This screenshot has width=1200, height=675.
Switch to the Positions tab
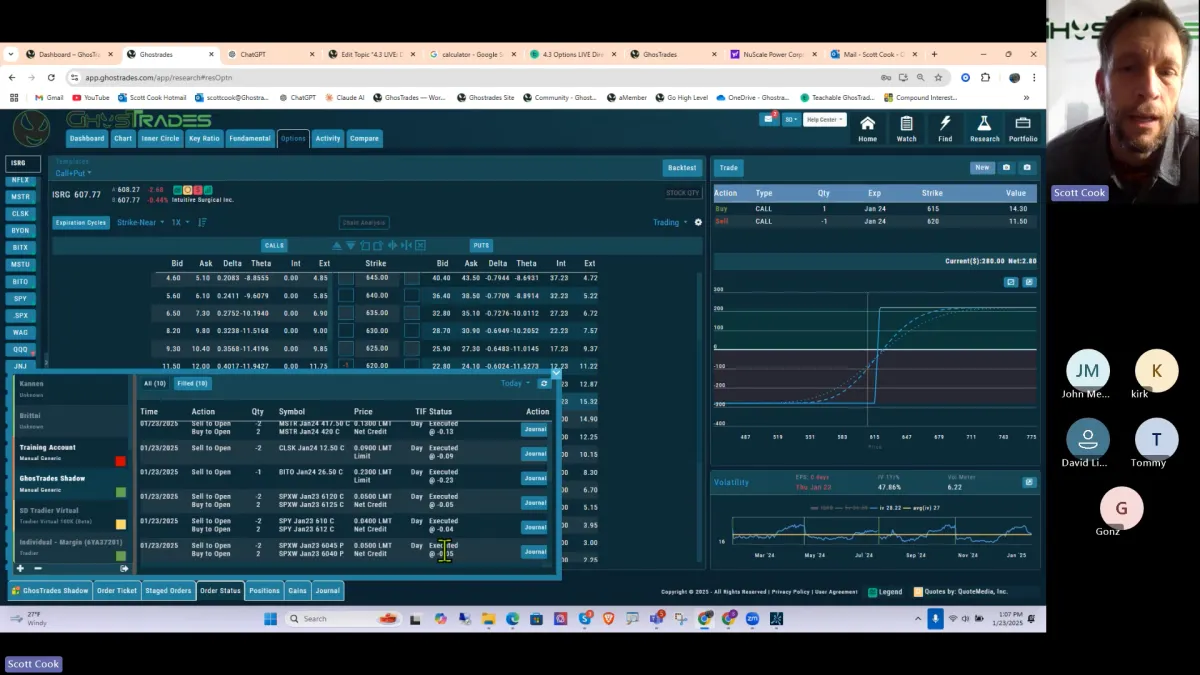pos(264,591)
